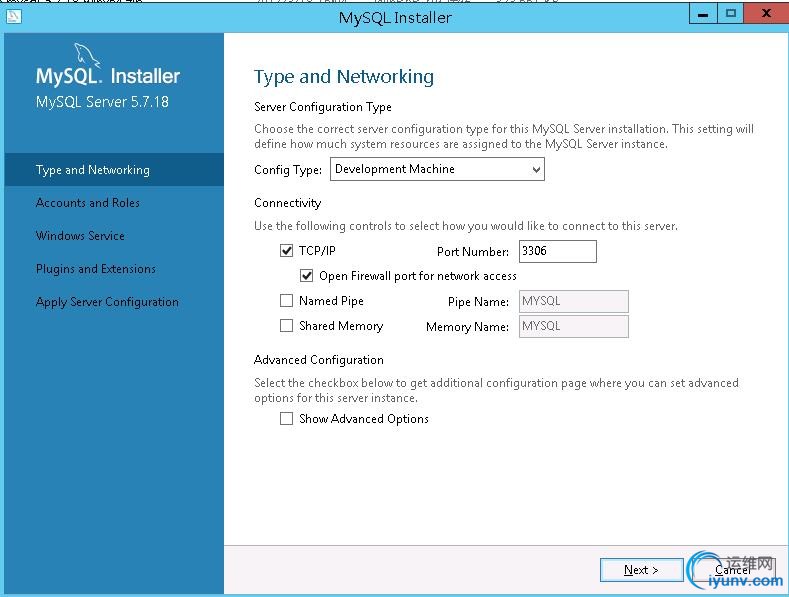Image resolution: width=789 pixels, height=597 pixels.
Task: Click the Memory Name field
Action: click(x=574, y=326)
